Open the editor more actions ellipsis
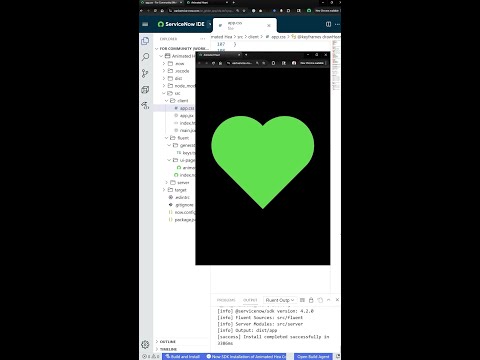Image resolution: width=480 pixels, height=360 pixels. pos(337,24)
